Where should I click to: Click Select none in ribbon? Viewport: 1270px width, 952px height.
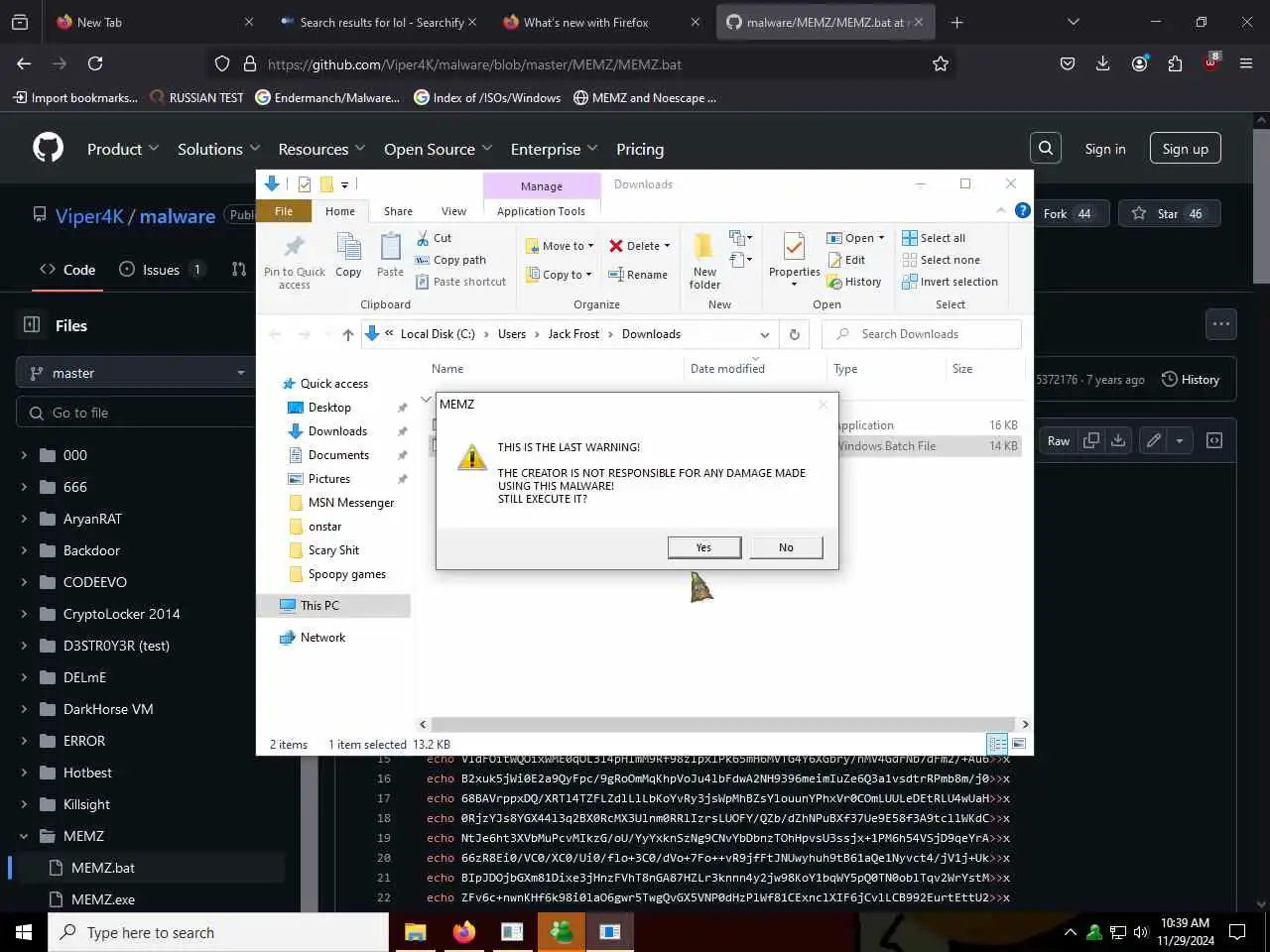[941, 260]
